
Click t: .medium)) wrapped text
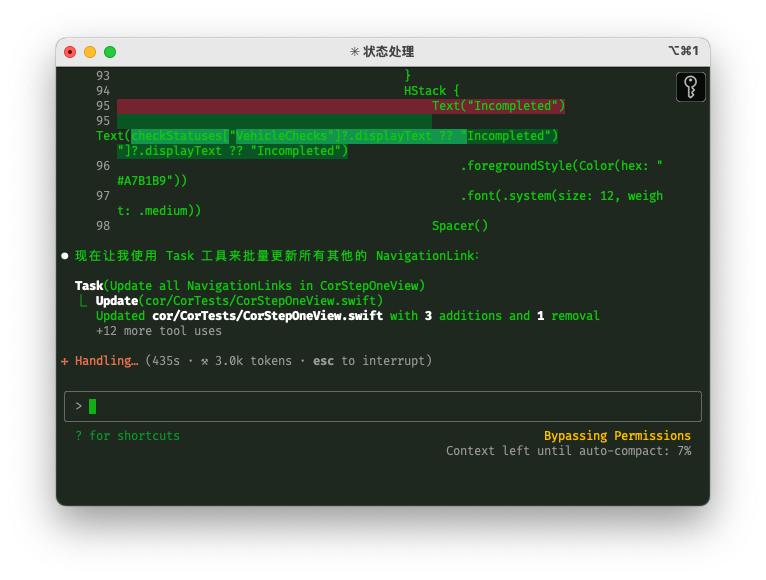[x=159, y=211]
